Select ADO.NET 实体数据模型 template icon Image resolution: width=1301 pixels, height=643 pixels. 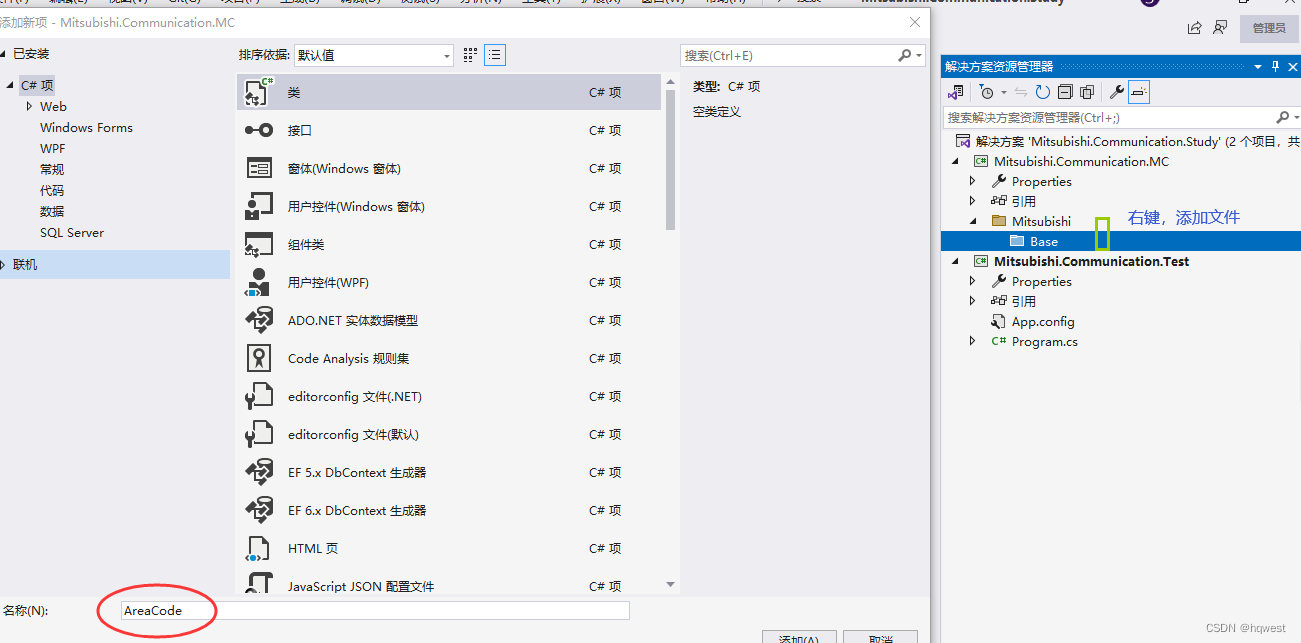pyautogui.click(x=259, y=320)
